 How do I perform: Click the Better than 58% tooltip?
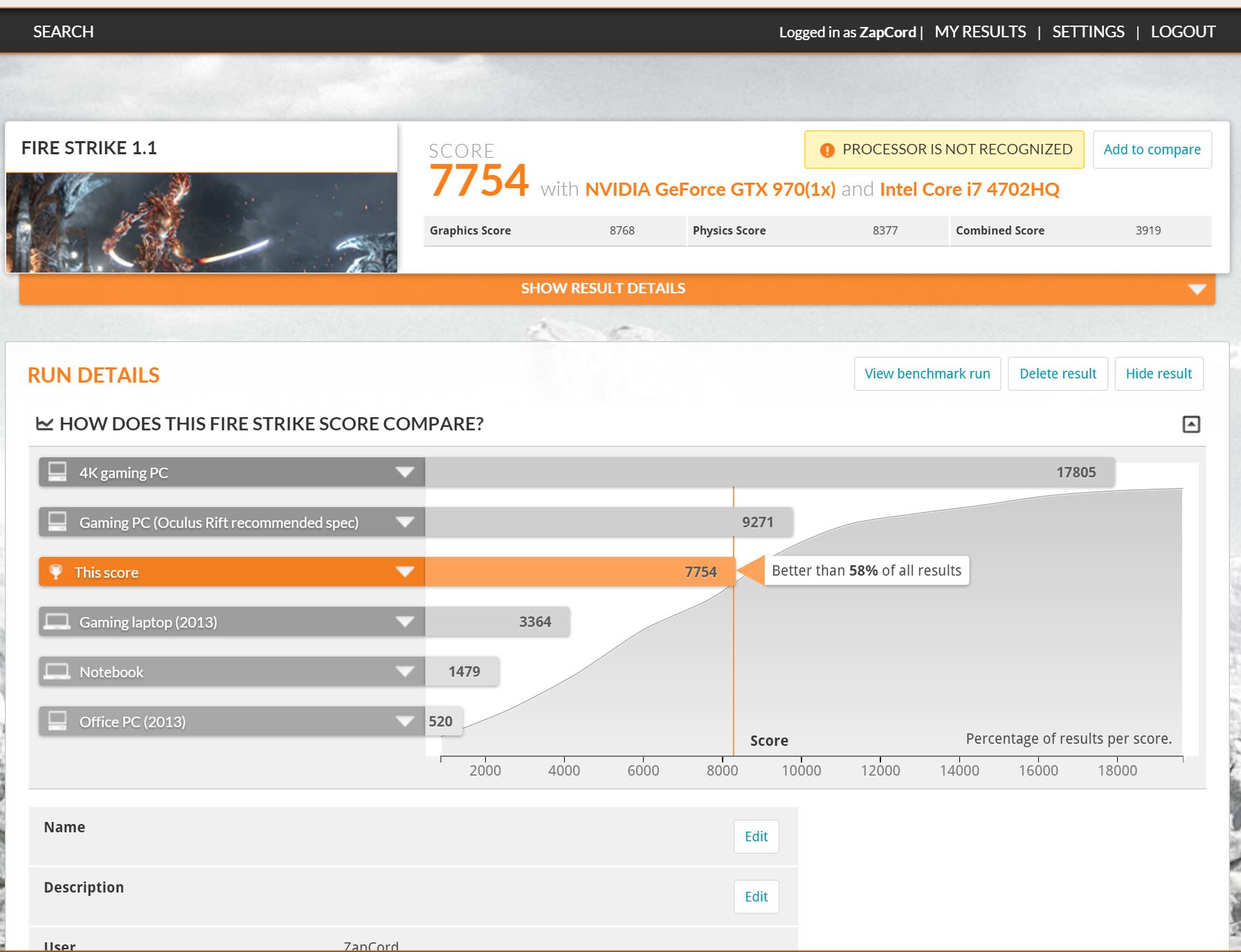click(866, 571)
